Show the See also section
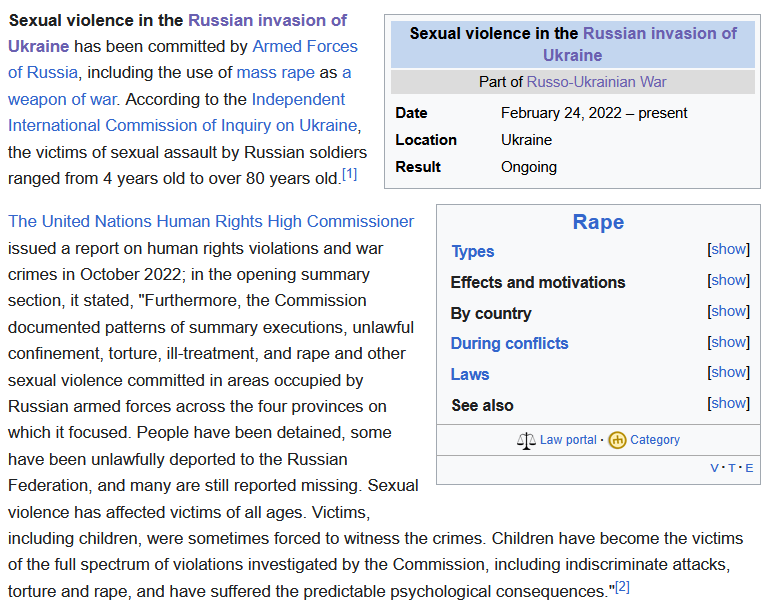This screenshot has width=768, height=612. coord(729,403)
